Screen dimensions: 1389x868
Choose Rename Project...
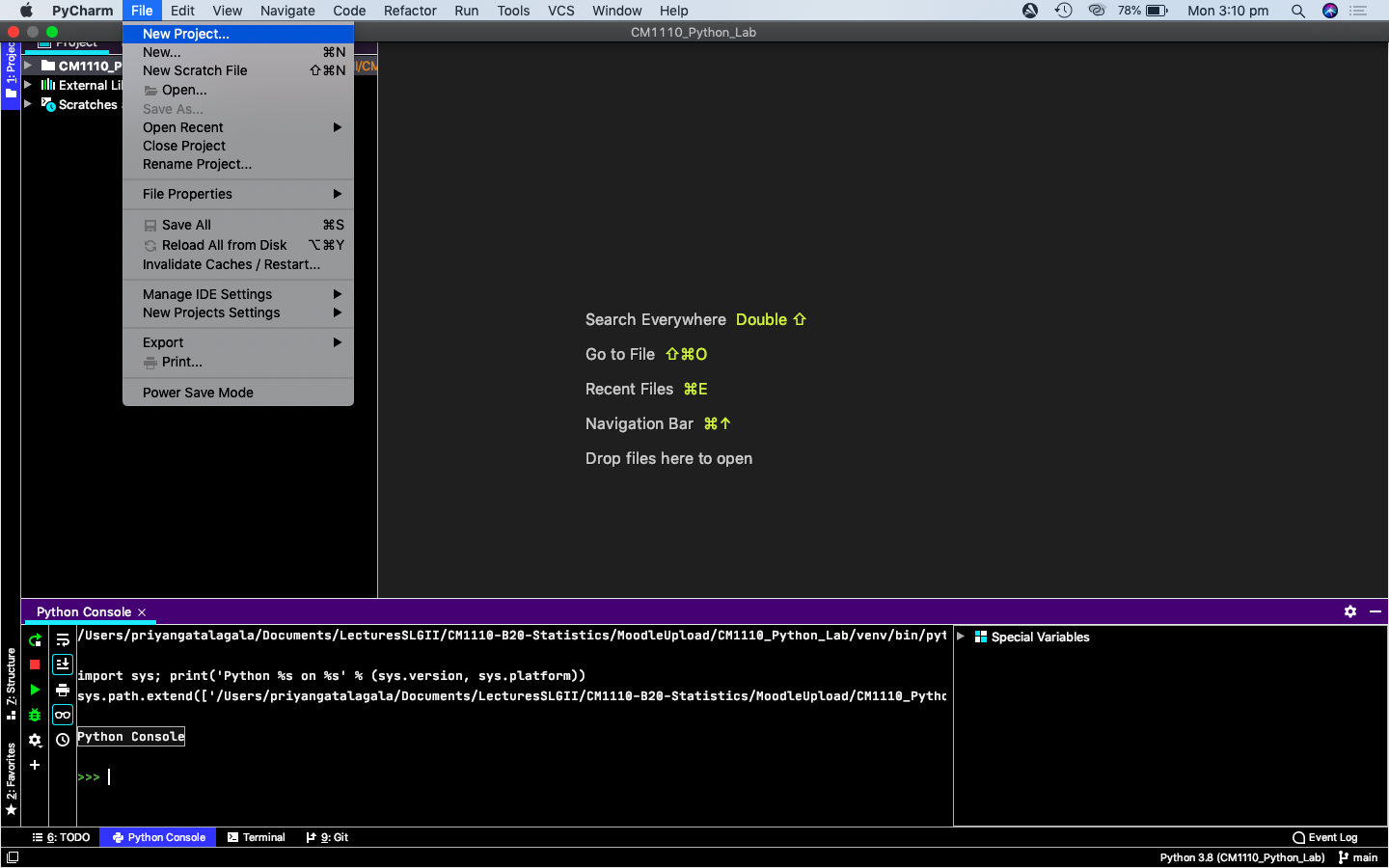point(238,164)
